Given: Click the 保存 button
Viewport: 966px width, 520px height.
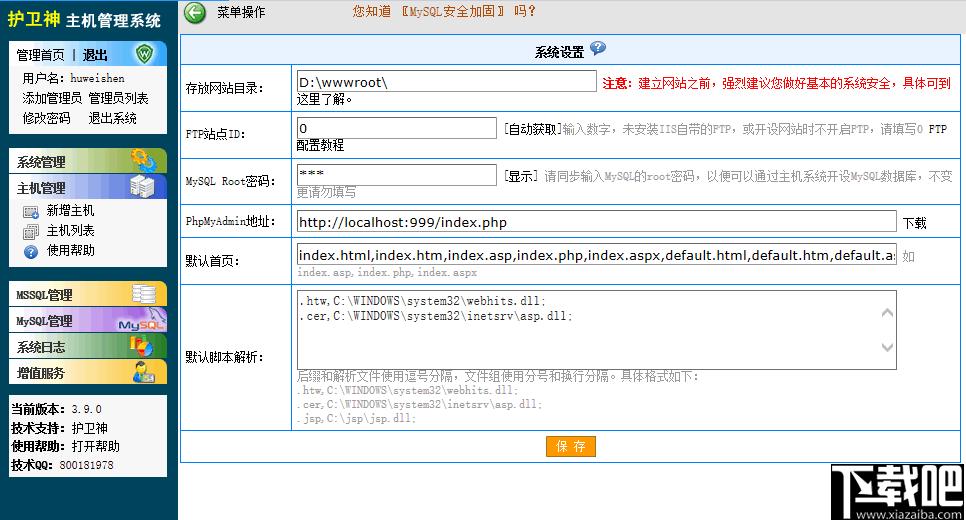Looking at the screenshot, I should coord(570,447).
